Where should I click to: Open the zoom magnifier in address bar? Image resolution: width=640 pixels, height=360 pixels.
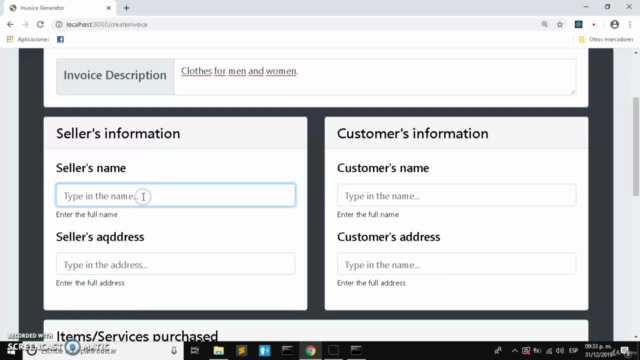point(544,24)
